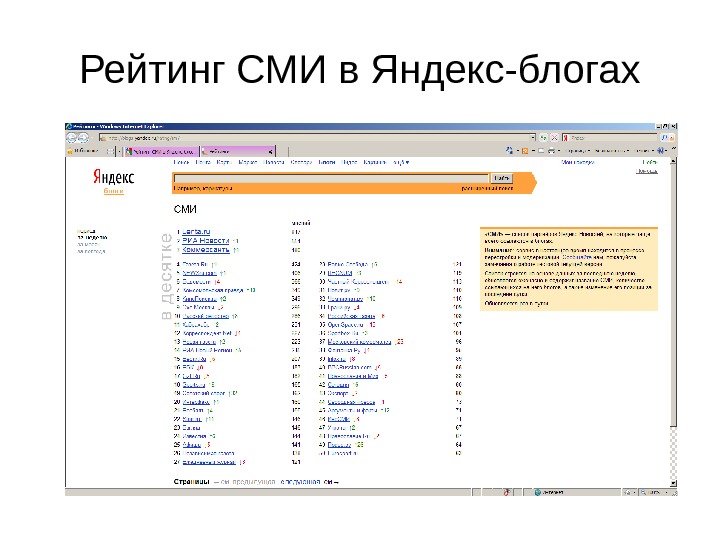Open the dropdown arrow beside the Home icon
The width and height of the screenshot is (720, 540).
click(x=517, y=151)
